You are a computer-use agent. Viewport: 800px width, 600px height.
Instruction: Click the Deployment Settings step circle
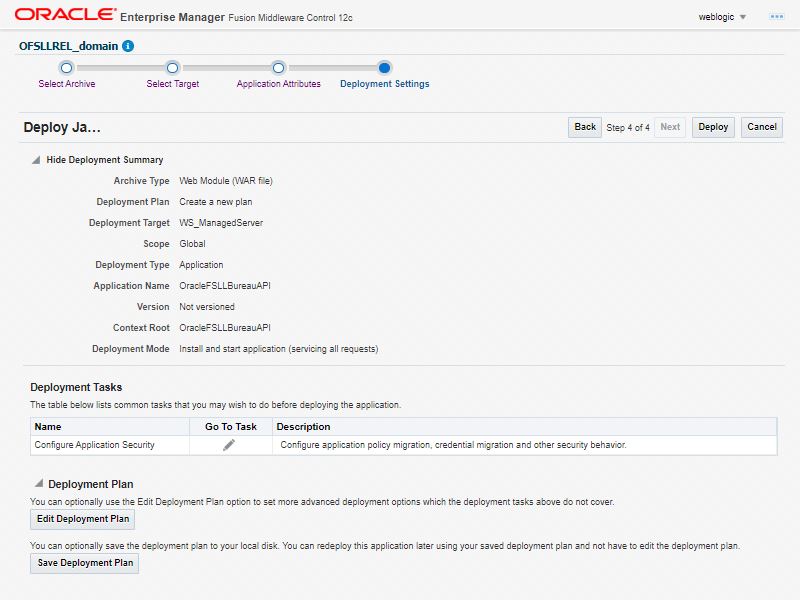(384, 68)
